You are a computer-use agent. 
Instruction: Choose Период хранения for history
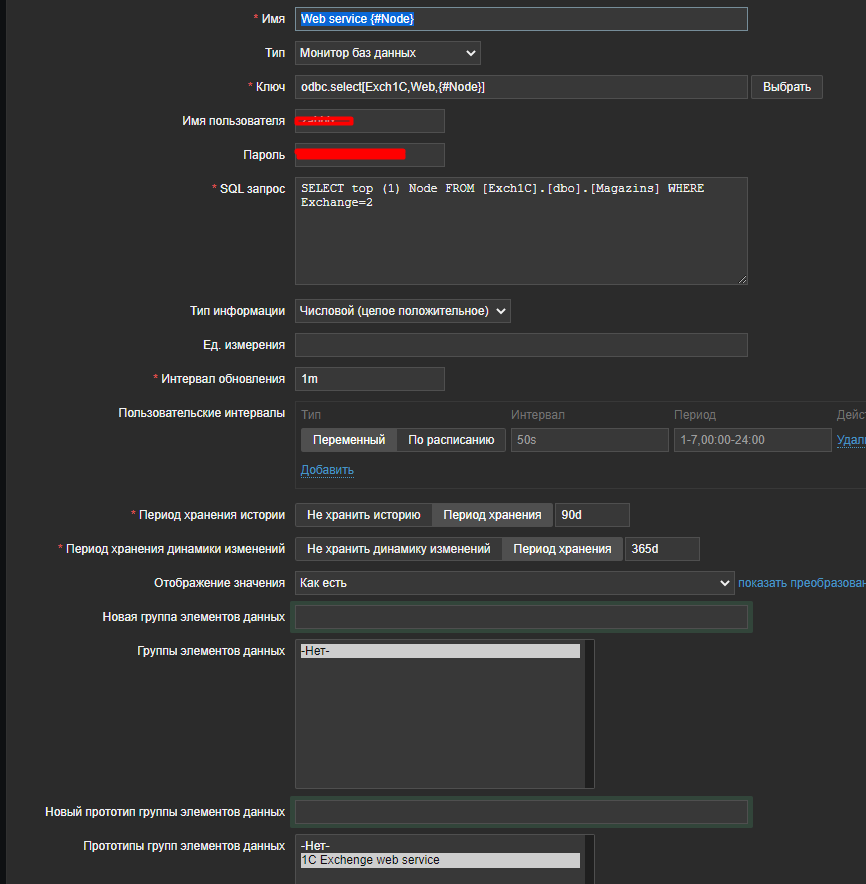point(492,515)
